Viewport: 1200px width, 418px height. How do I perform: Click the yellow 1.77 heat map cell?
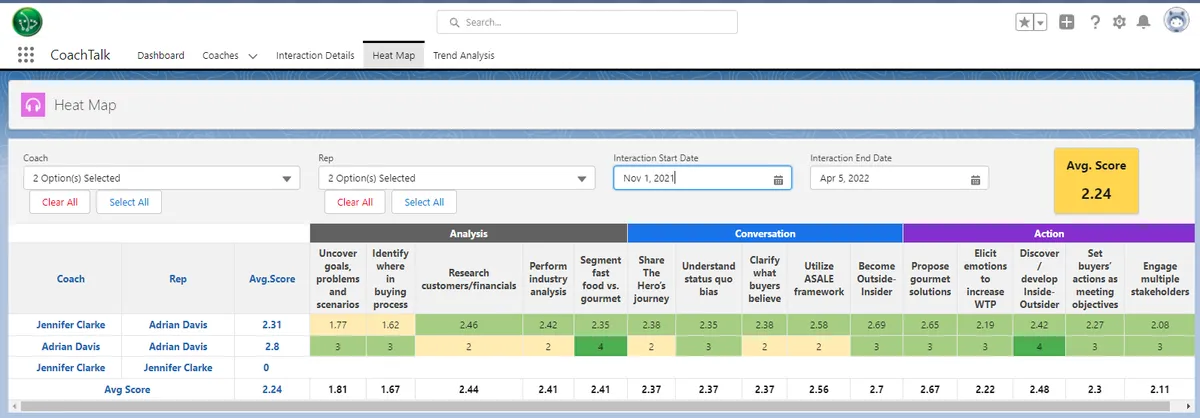(338, 325)
